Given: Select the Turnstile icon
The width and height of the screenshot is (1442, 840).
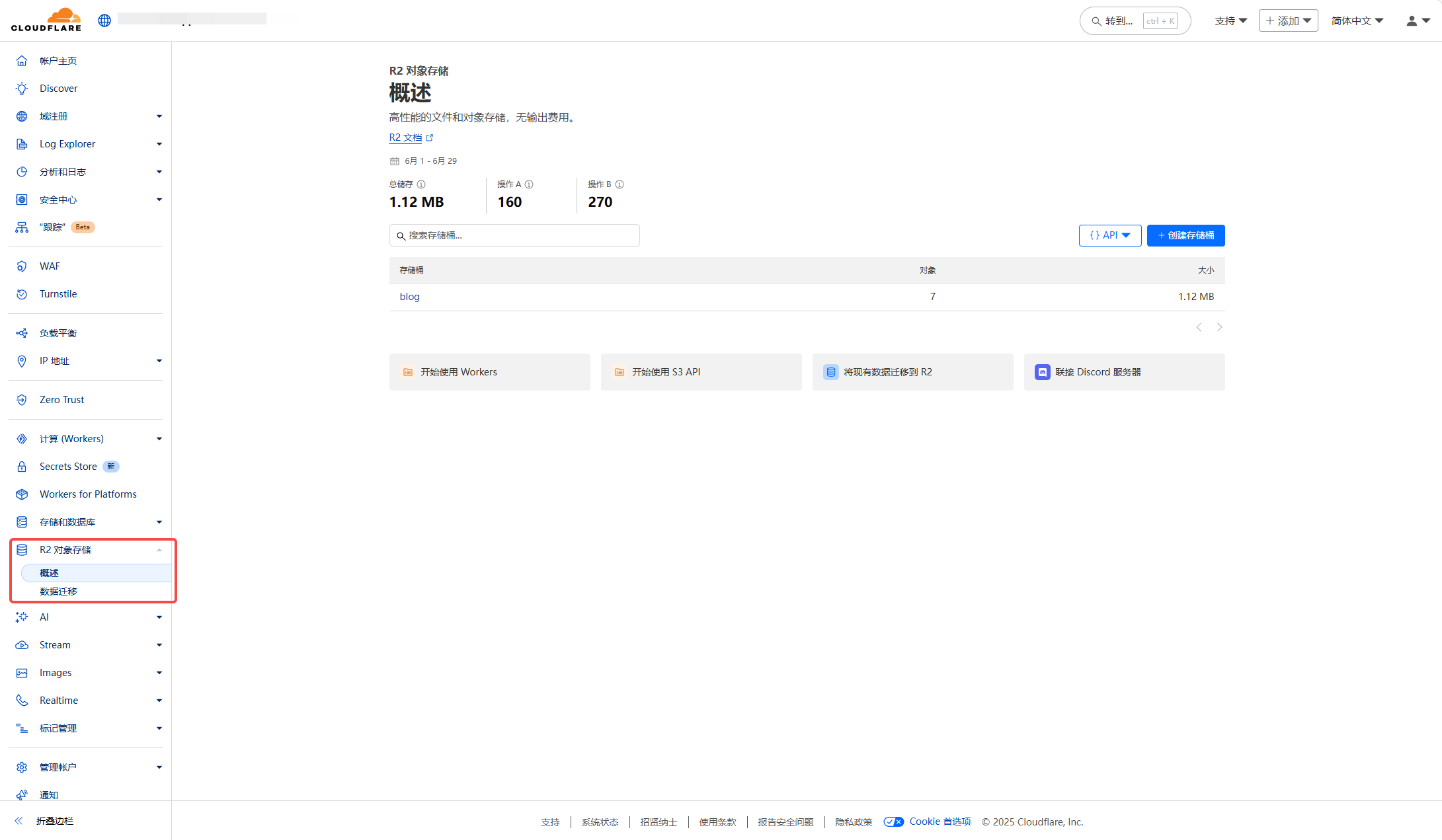Looking at the screenshot, I should pos(22,293).
